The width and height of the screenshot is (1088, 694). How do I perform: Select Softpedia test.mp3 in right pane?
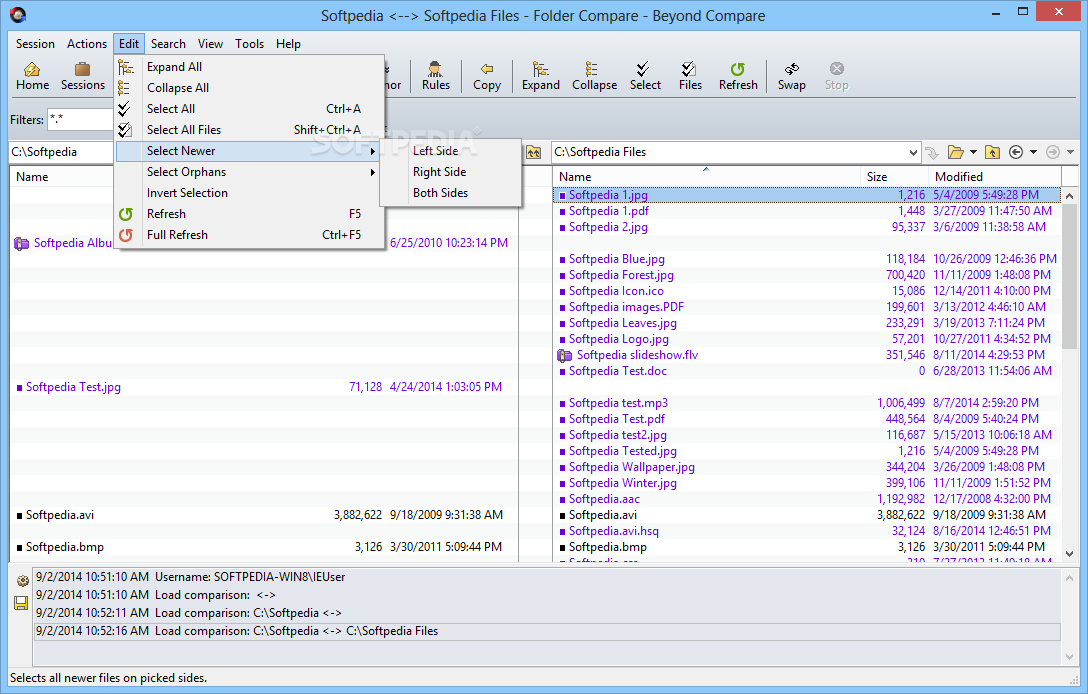807,403
